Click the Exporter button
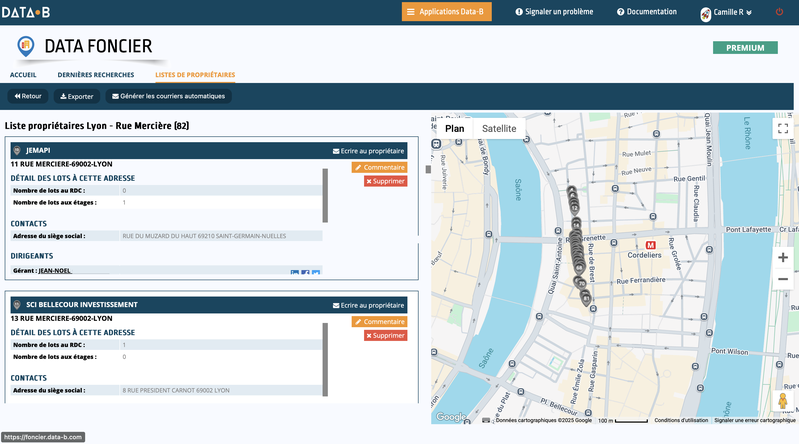Image resolution: width=799 pixels, height=444 pixels. tap(76, 96)
